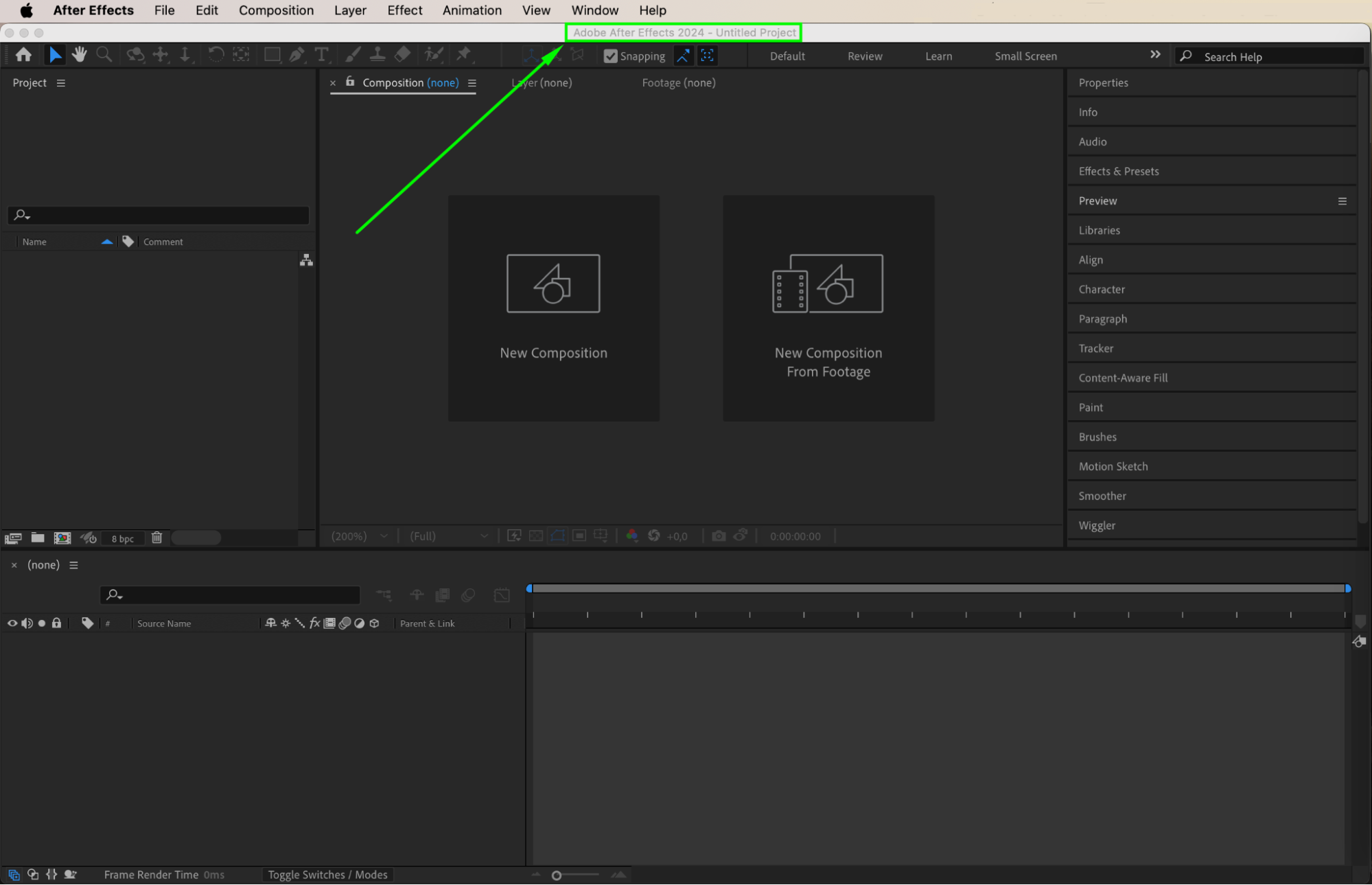
Task: Select the Zoom magnifier tool
Action: tap(104, 55)
